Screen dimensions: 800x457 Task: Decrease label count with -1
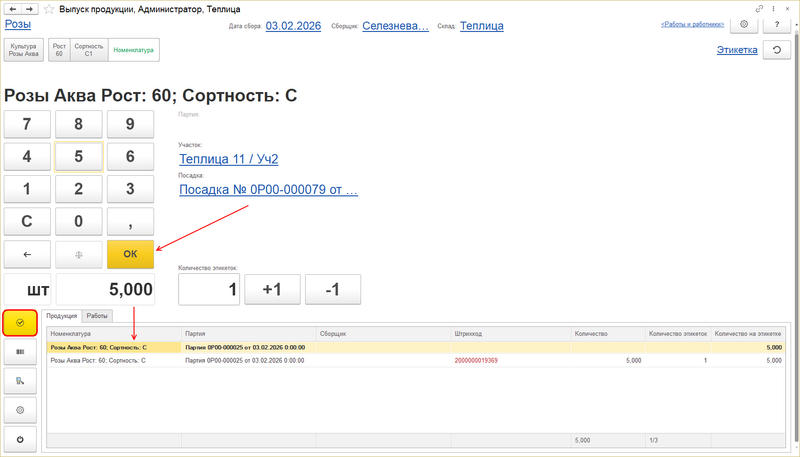333,290
